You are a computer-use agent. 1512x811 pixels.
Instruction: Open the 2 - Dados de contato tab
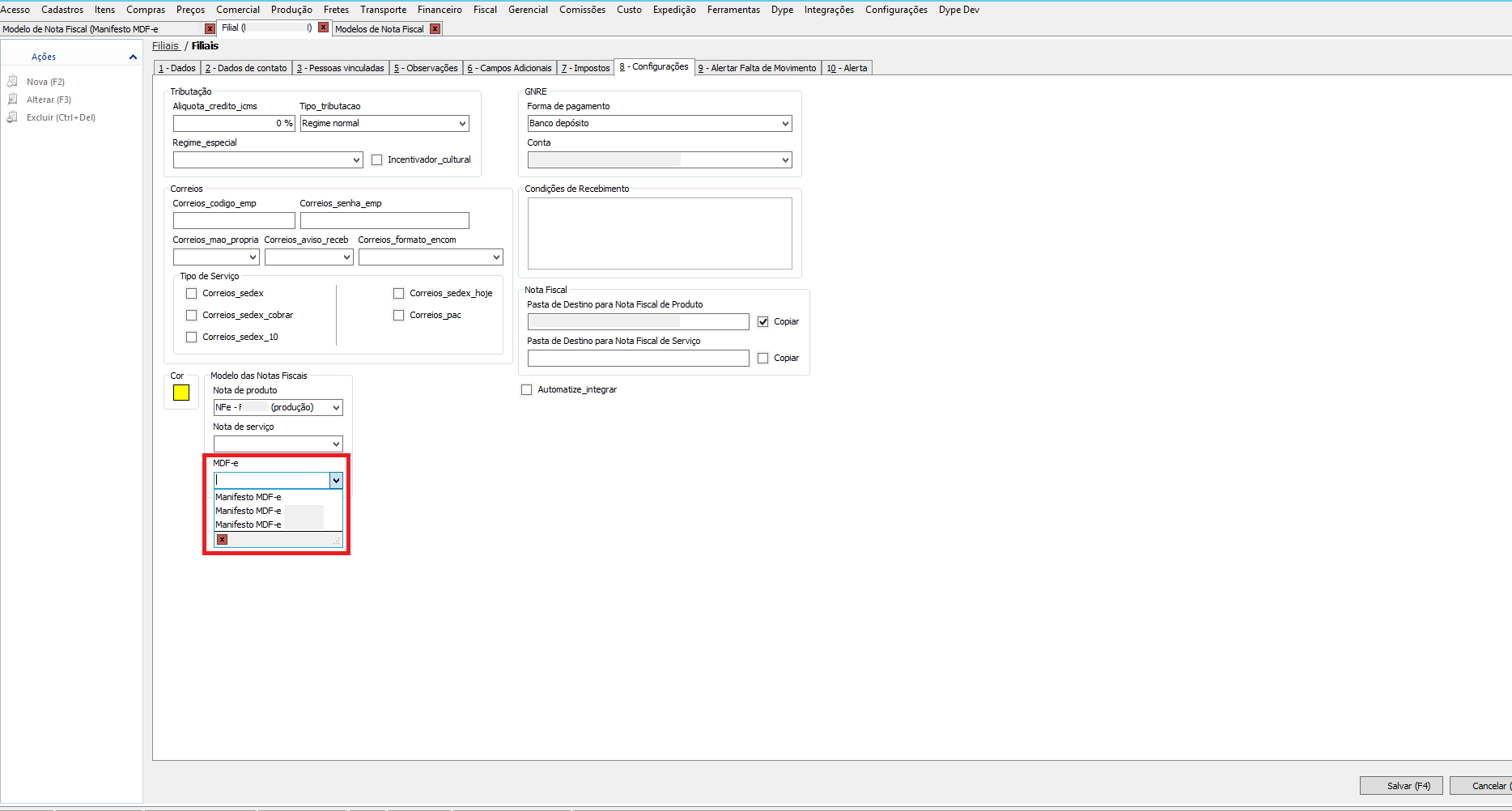pos(246,69)
